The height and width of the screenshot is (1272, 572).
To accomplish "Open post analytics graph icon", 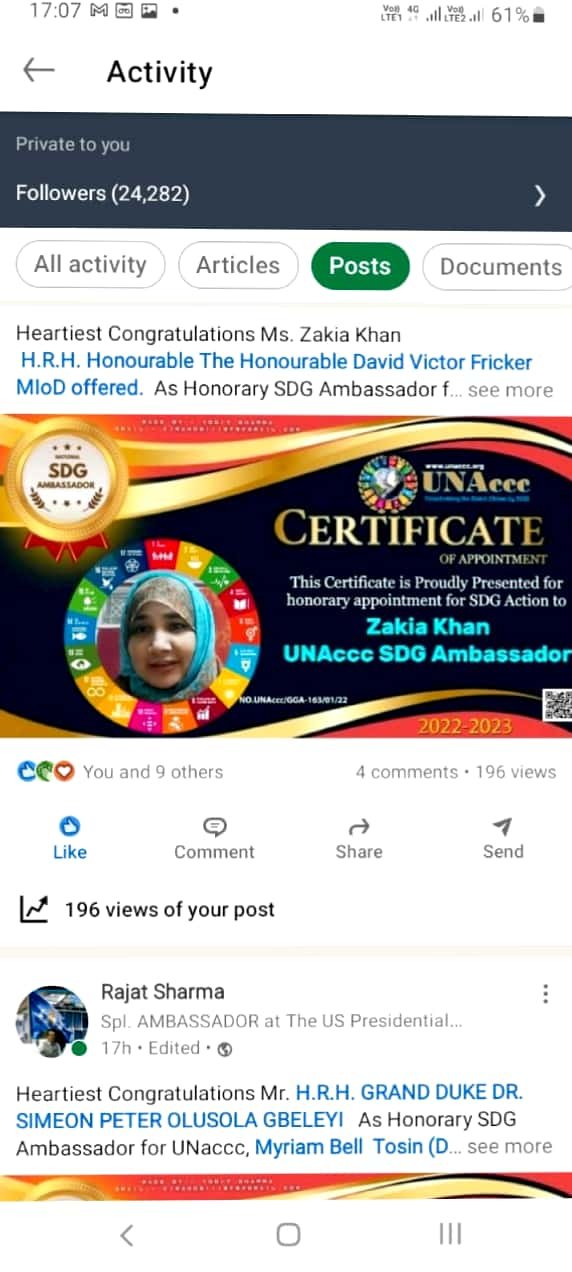I will (x=34, y=909).
